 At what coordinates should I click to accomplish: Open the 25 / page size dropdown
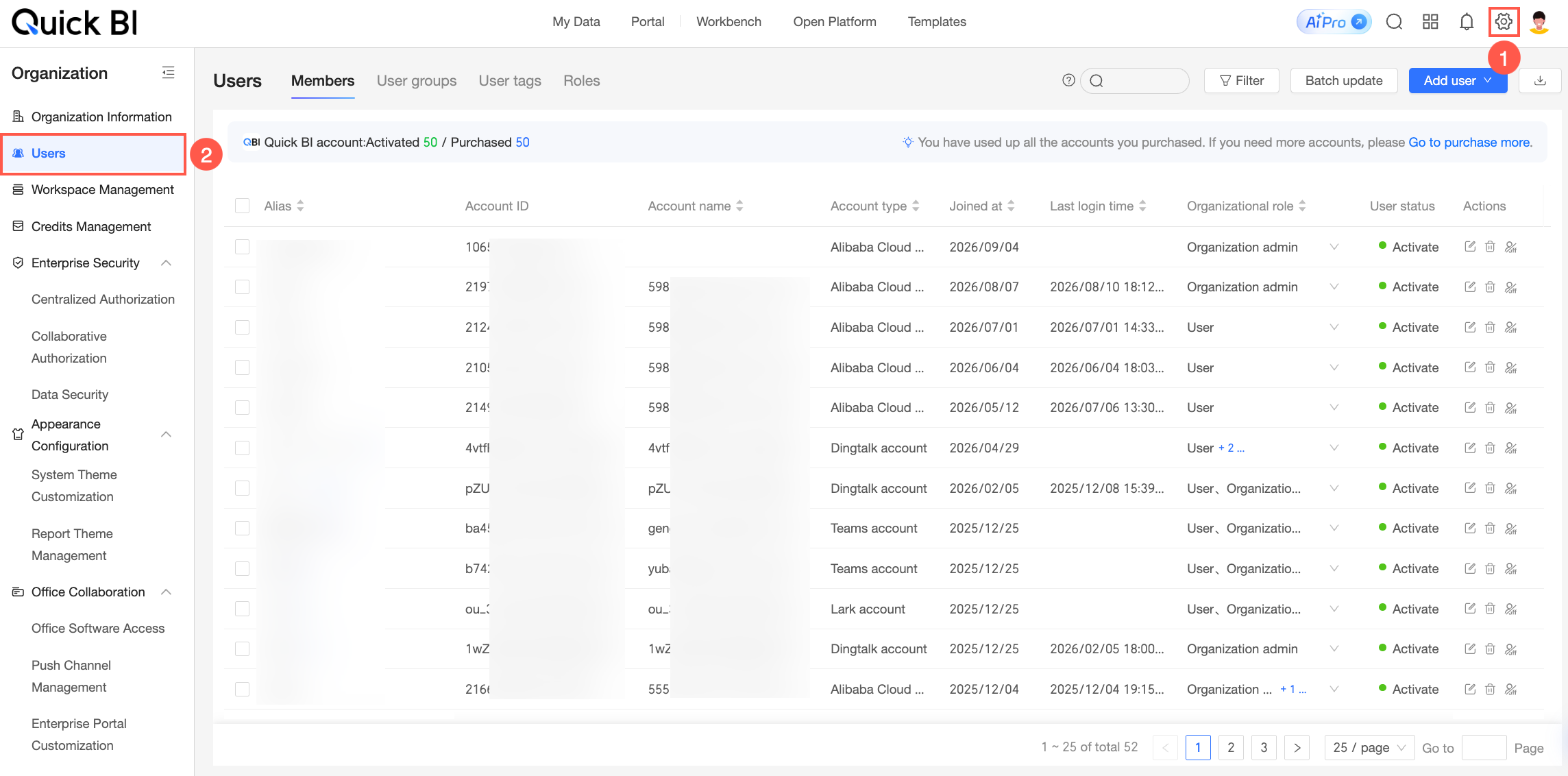[1369, 747]
